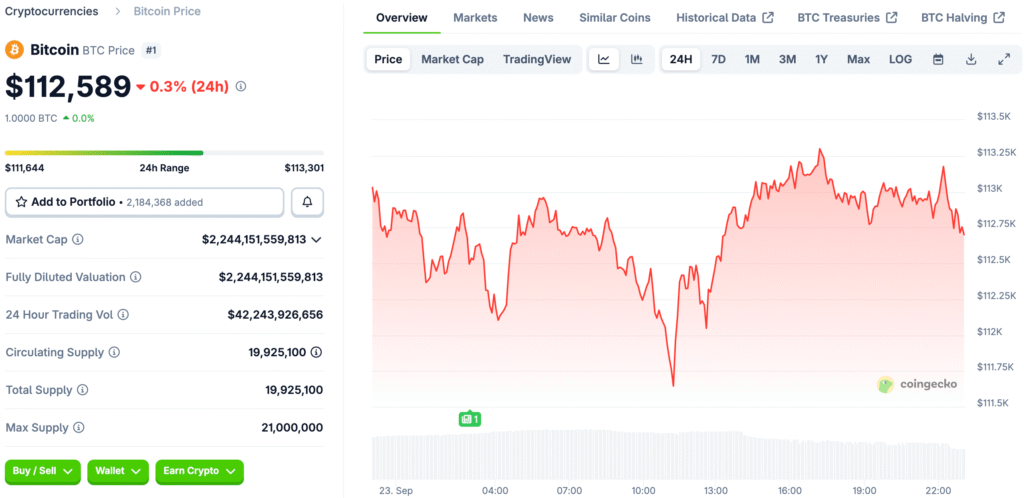Image resolution: width=1024 pixels, height=498 pixels.
Task: Select the 1Y time range
Action: [822, 59]
